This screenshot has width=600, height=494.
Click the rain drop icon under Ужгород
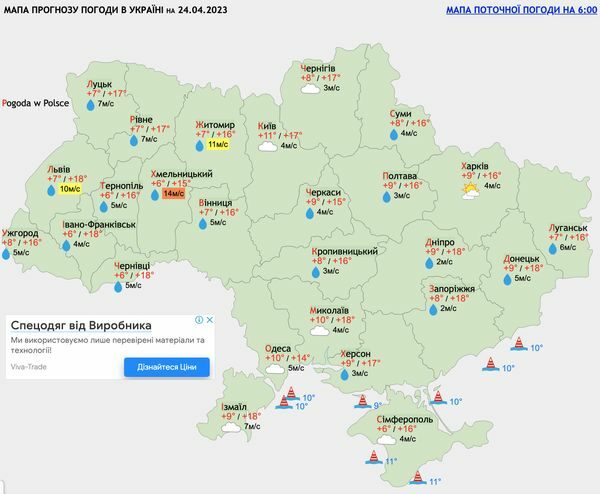coord(6,254)
